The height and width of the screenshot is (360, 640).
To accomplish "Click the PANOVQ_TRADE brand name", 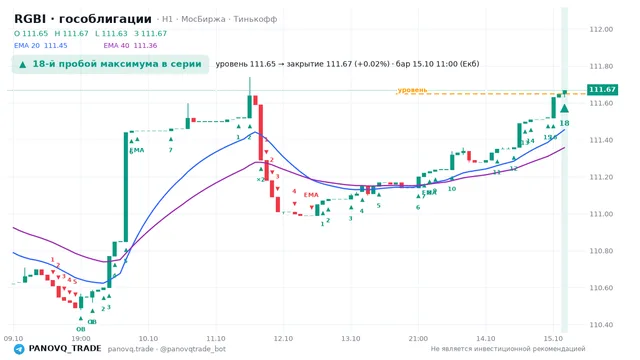I will click(65, 349).
